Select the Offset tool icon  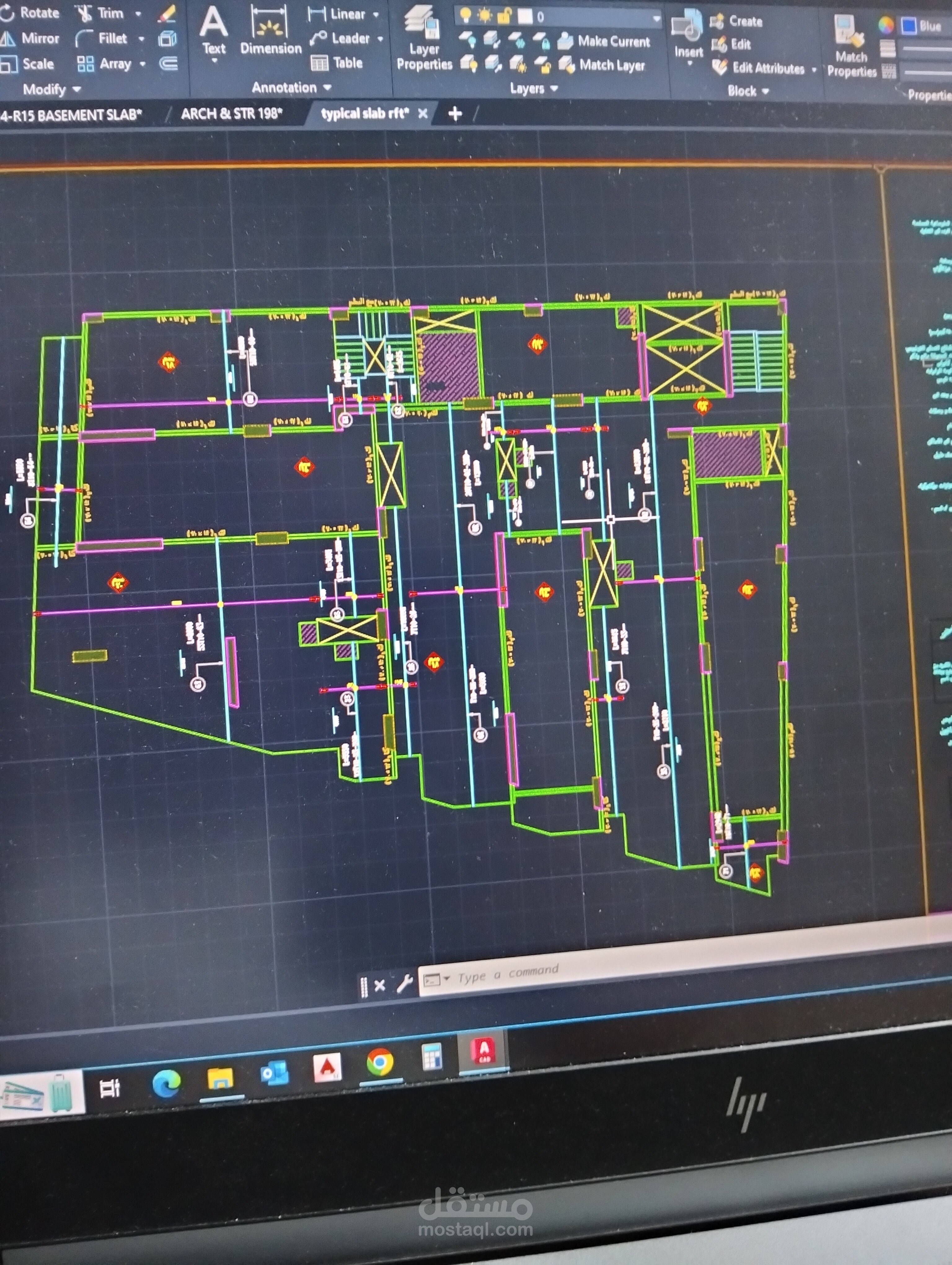[168, 64]
